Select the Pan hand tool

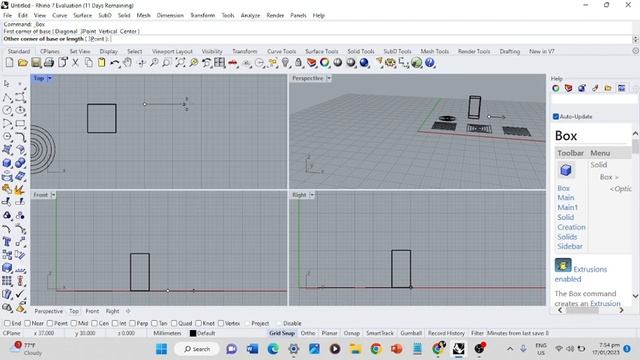coord(128,63)
